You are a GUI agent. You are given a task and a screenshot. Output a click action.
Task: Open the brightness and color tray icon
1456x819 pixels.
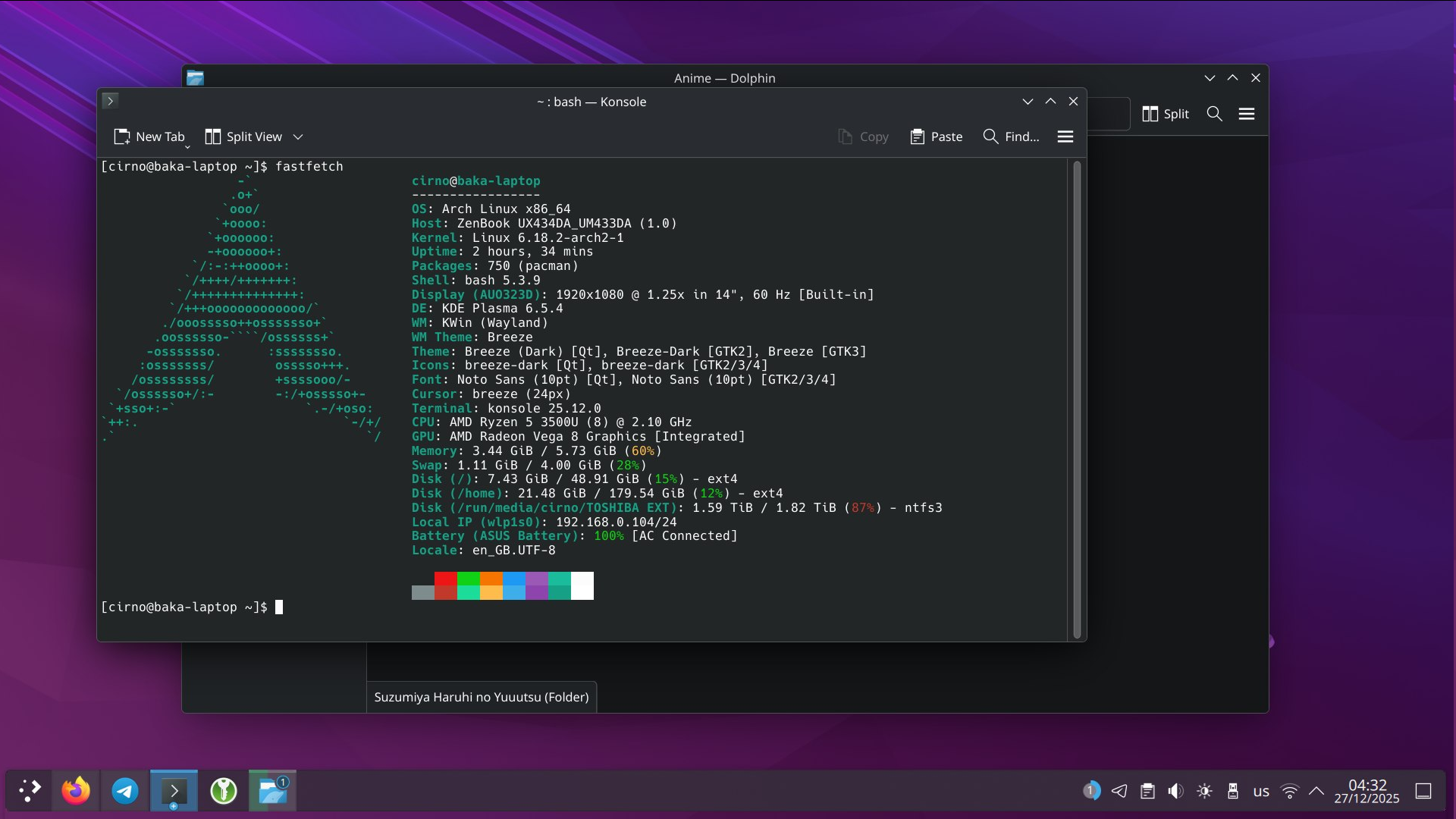(1204, 791)
